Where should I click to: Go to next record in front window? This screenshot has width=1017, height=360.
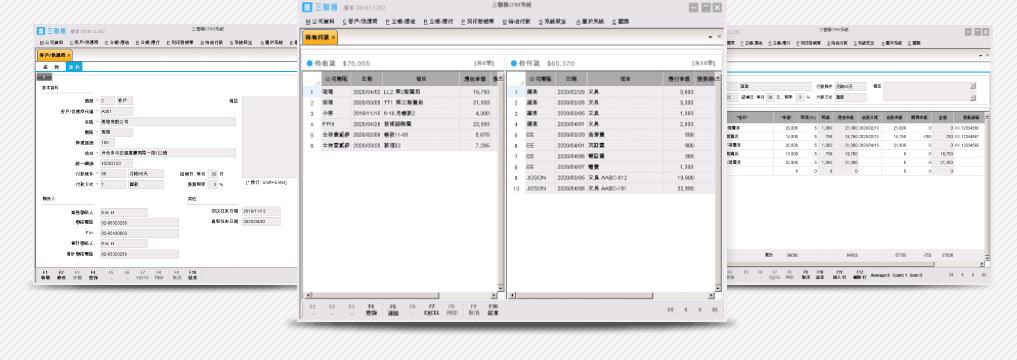(x=700, y=310)
